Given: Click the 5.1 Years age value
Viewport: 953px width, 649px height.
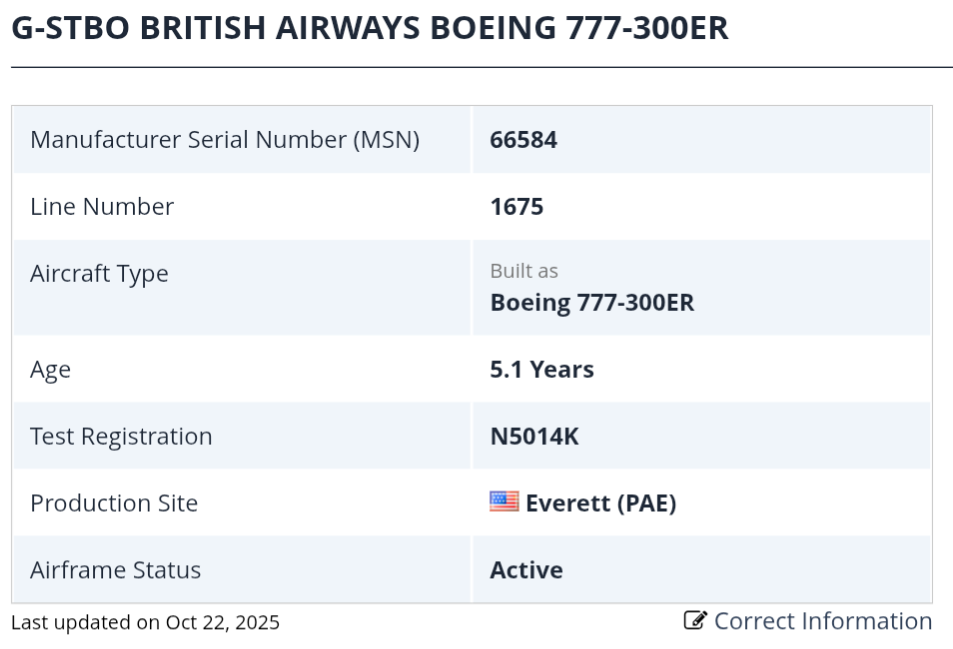Looking at the screenshot, I should (541, 370).
